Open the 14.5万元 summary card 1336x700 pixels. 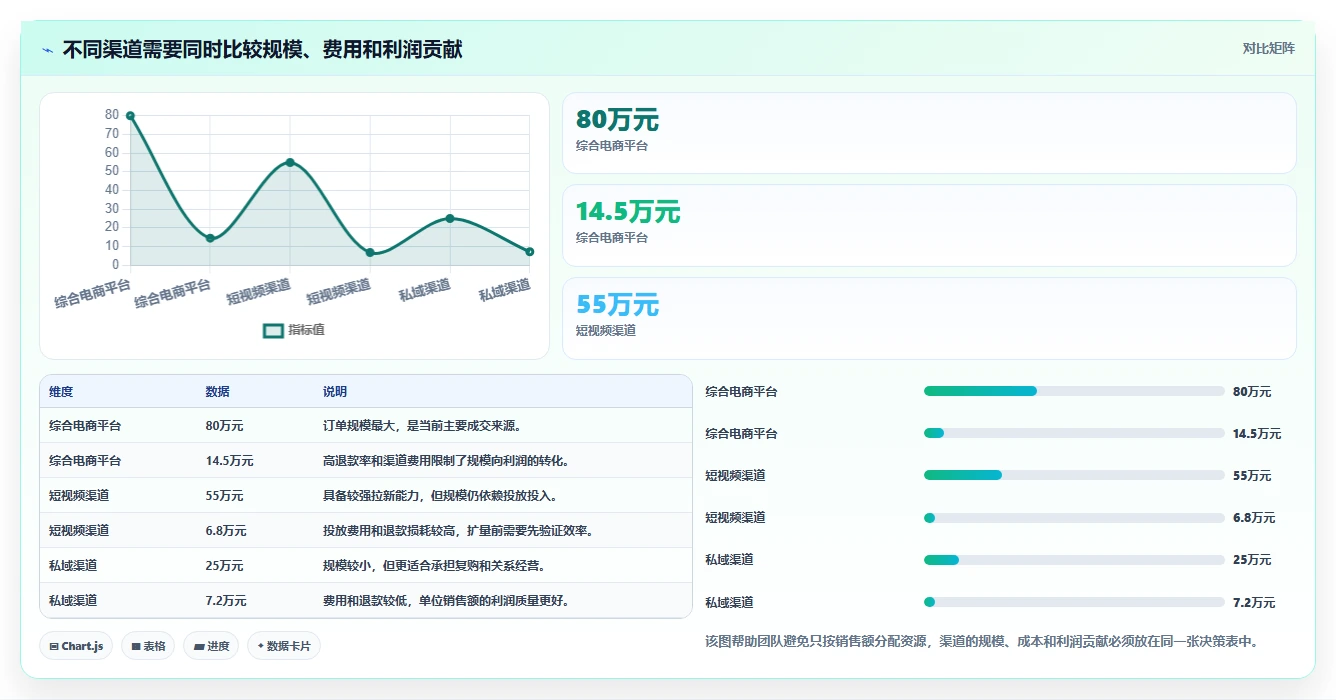click(x=929, y=225)
